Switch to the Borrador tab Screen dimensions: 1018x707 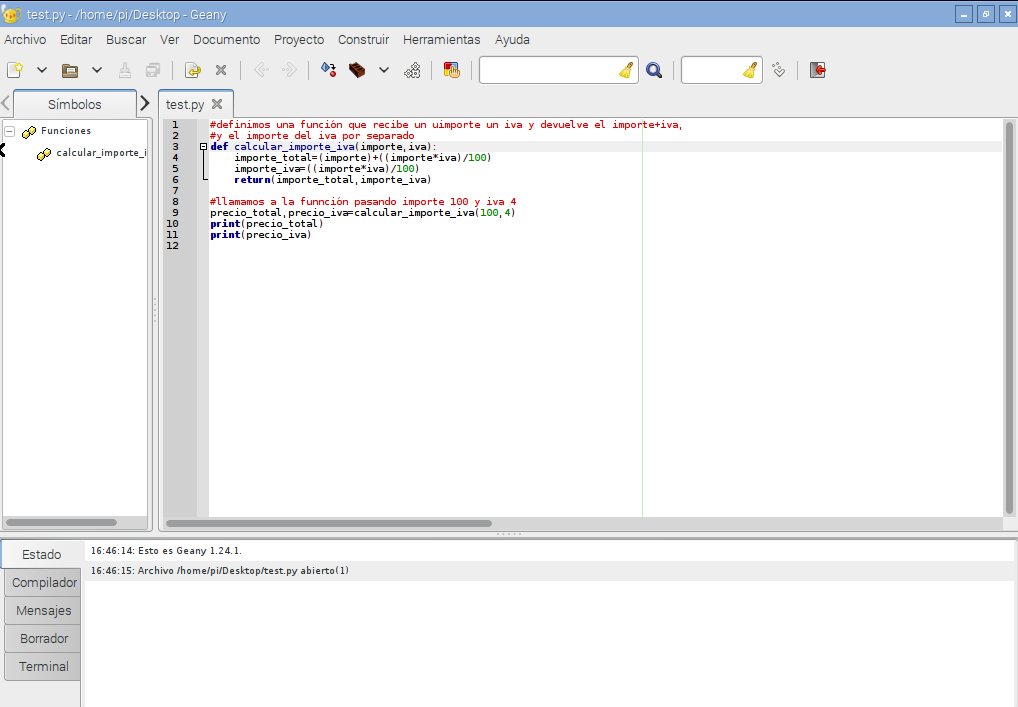[43, 638]
